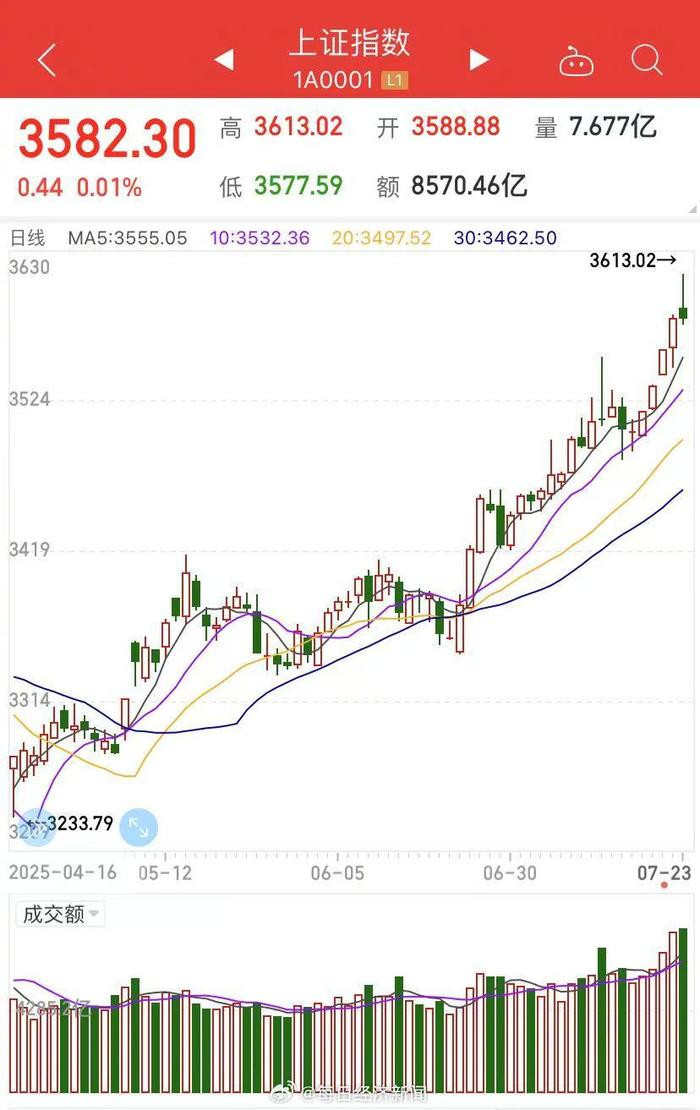Tap the 05-12 date label
Viewport: 700px width, 1110px height.
point(165,872)
